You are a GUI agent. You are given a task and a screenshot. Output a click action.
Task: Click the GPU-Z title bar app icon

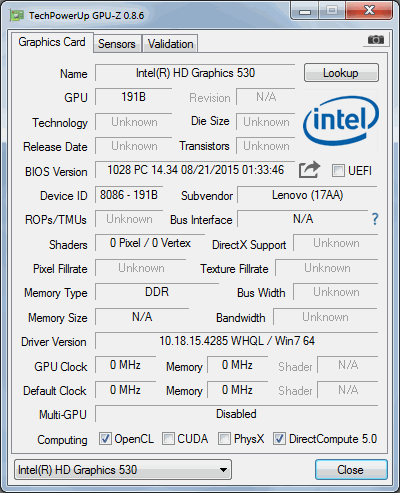pos(17,16)
